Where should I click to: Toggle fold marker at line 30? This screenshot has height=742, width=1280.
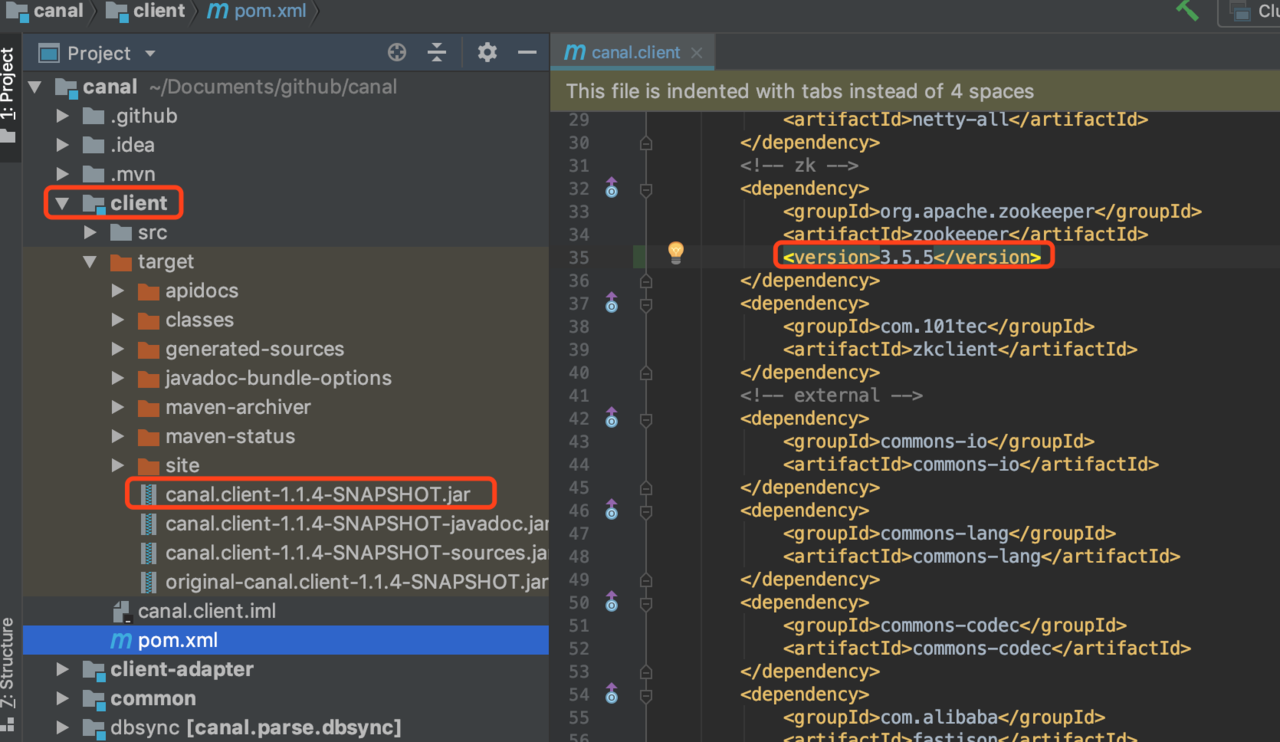646,143
